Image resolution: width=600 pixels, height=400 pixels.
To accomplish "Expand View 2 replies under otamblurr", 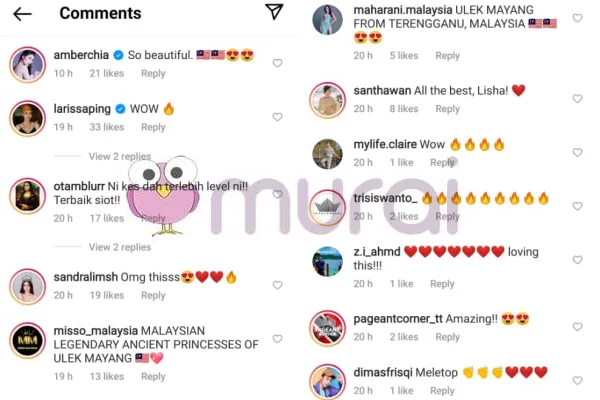I will click(x=120, y=247).
